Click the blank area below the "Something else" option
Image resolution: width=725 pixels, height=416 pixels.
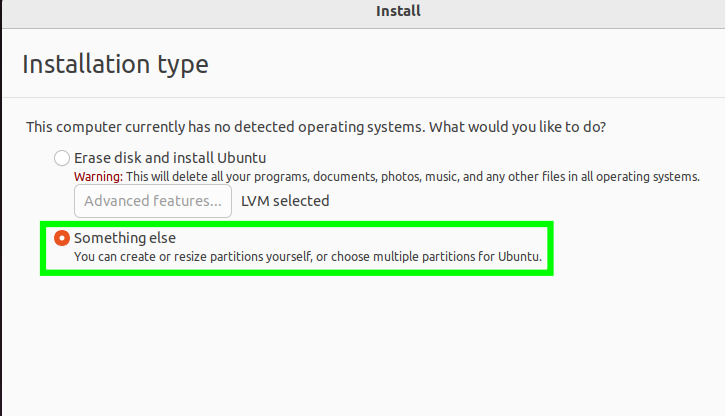[300, 340]
